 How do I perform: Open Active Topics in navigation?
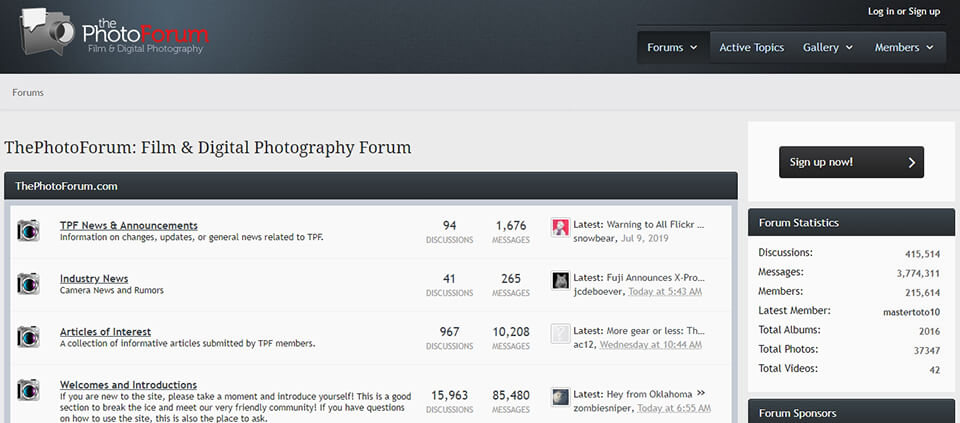point(751,47)
